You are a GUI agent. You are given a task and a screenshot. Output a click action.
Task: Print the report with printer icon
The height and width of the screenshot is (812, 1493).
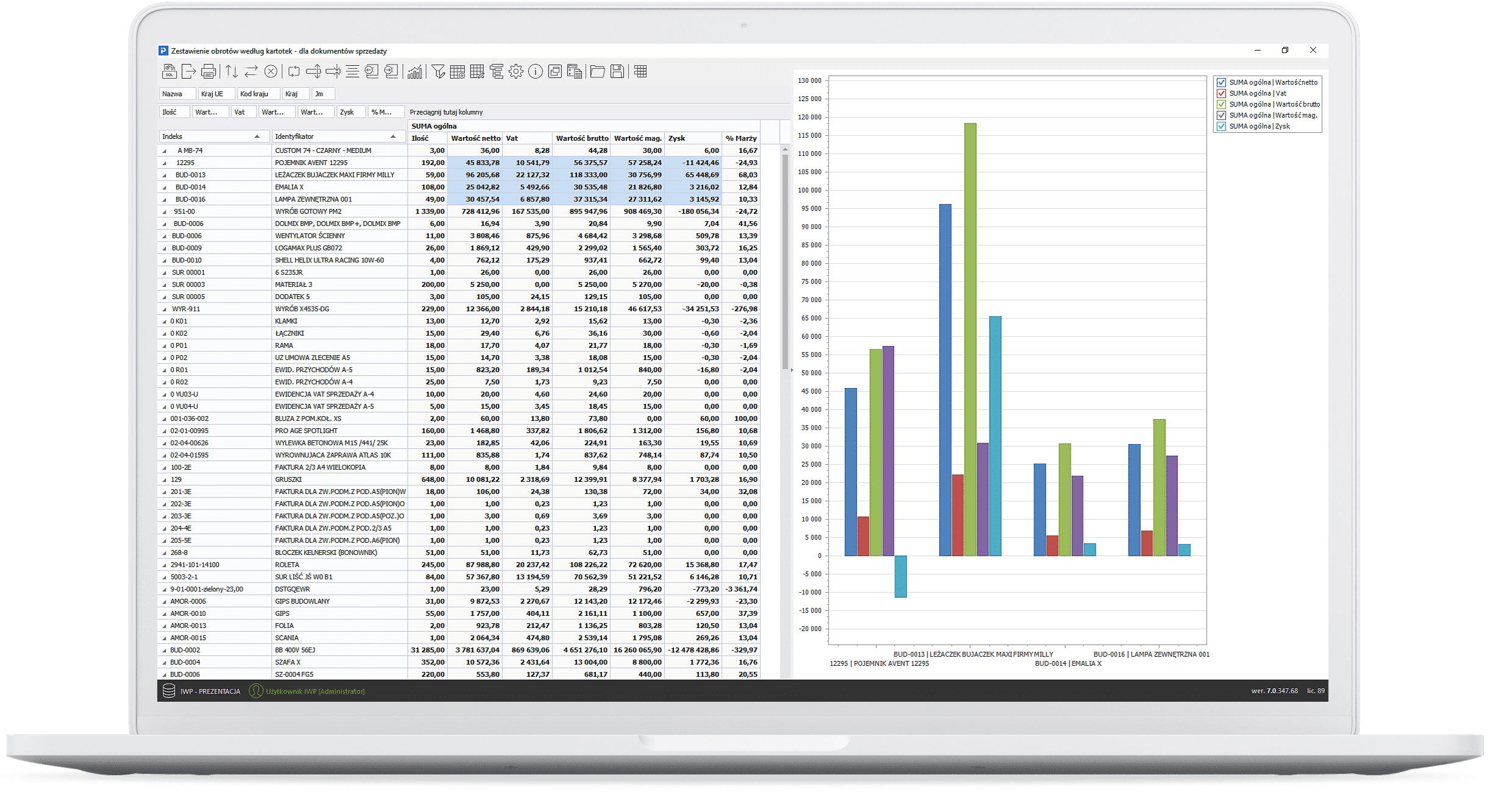[x=208, y=72]
